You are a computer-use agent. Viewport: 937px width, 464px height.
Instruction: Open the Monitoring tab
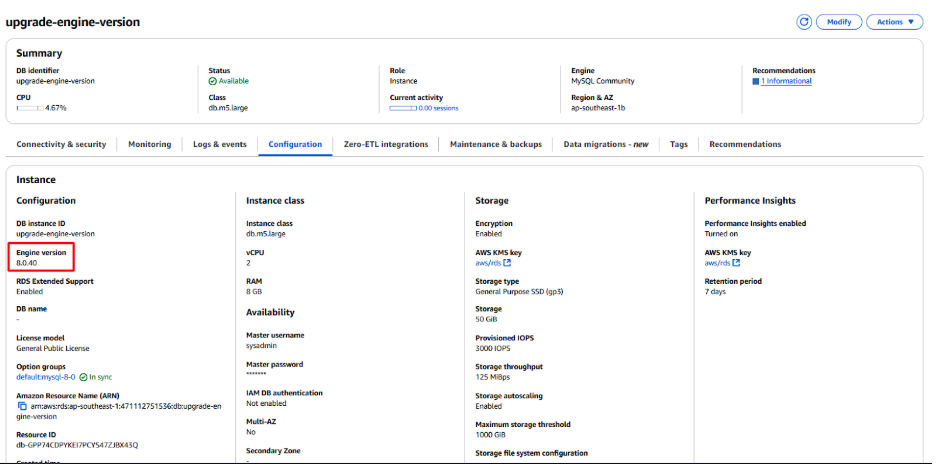click(149, 144)
